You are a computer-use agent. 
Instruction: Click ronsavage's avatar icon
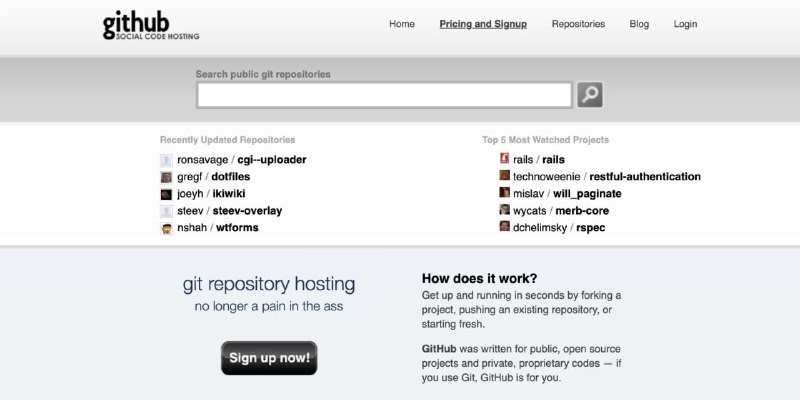(x=166, y=160)
